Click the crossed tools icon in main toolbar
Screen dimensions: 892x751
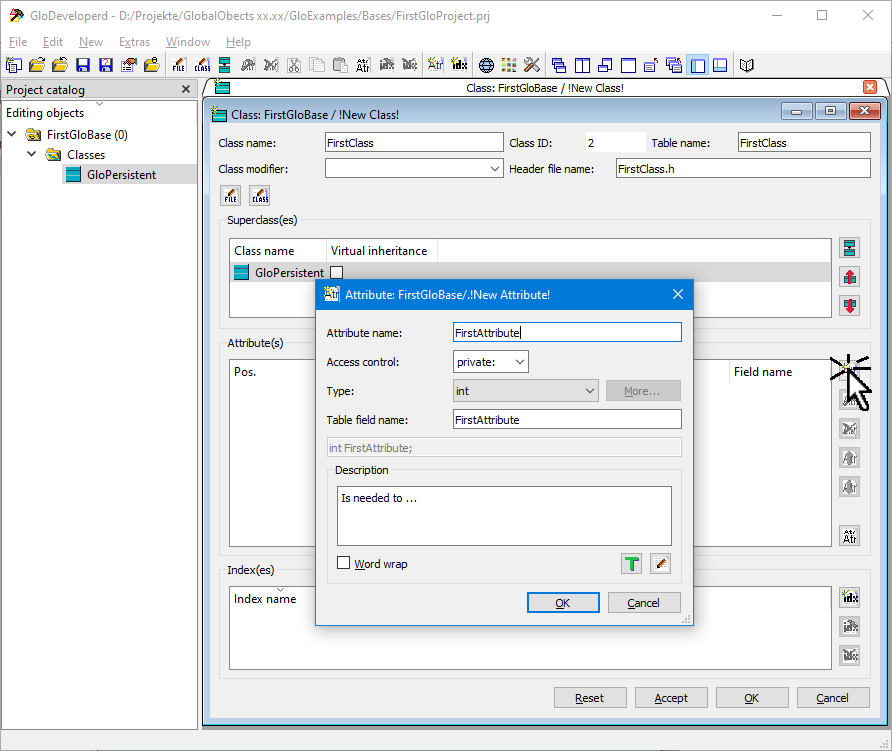tap(532, 65)
